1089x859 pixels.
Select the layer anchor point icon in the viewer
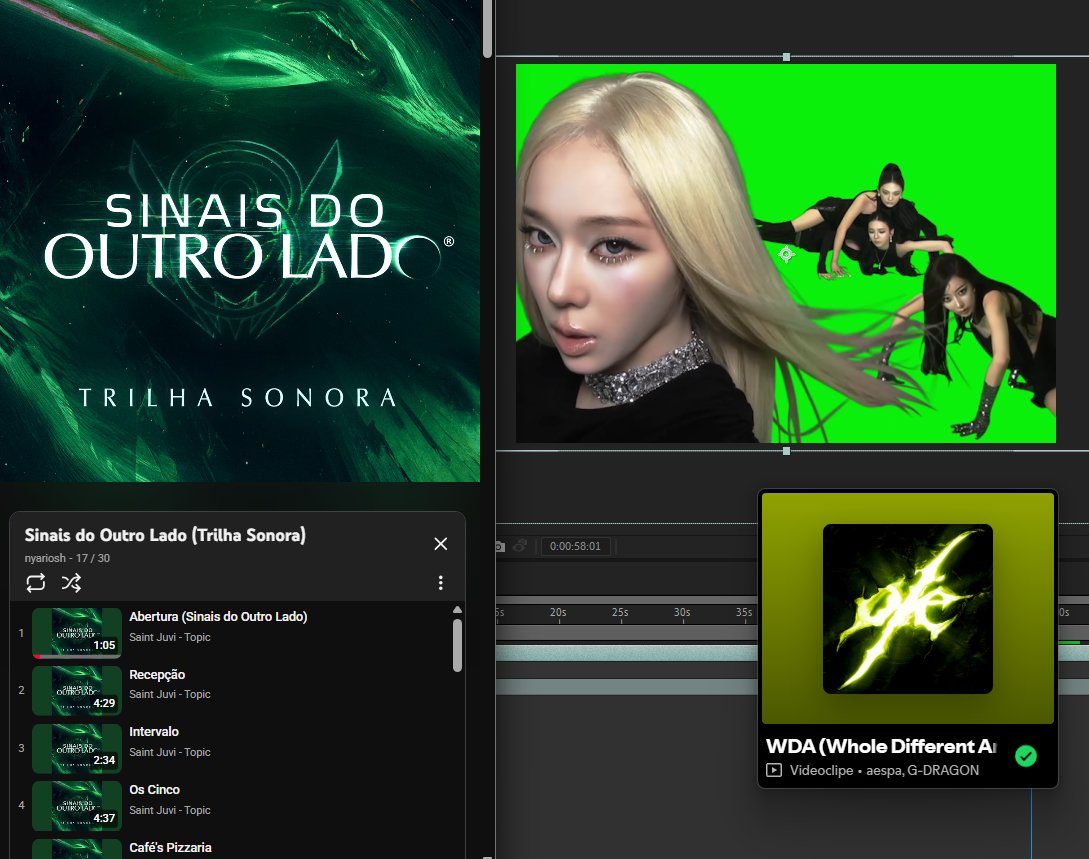pyautogui.click(x=786, y=254)
